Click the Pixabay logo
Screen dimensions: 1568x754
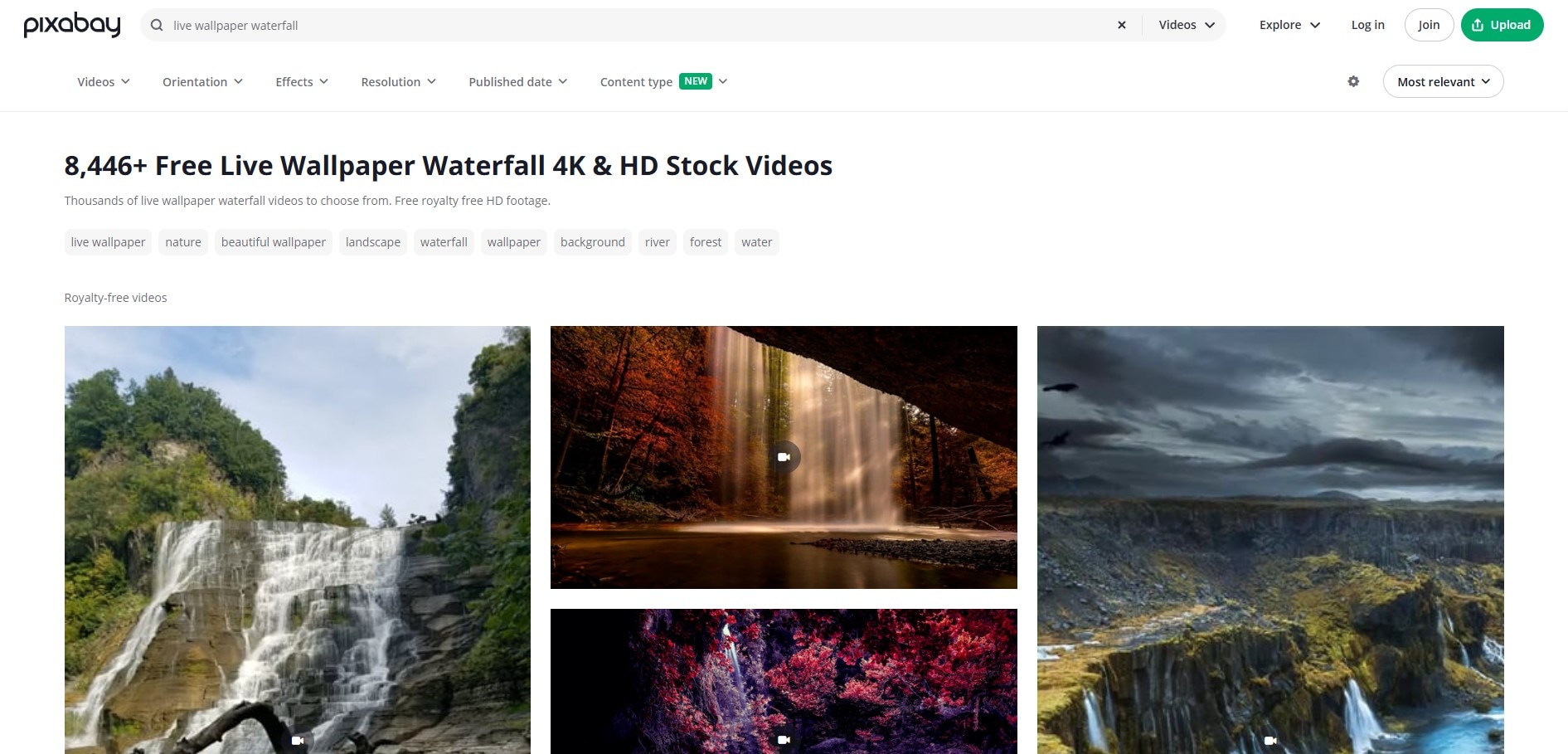pos(71,25)
